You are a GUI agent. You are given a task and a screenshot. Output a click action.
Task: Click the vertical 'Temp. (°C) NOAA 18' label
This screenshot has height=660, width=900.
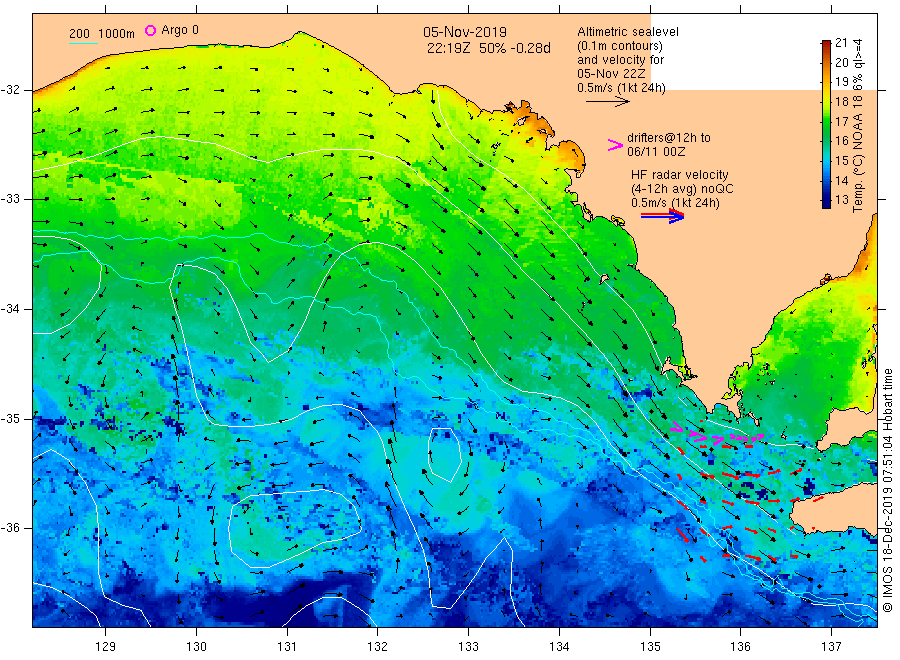tap(858, 154)
